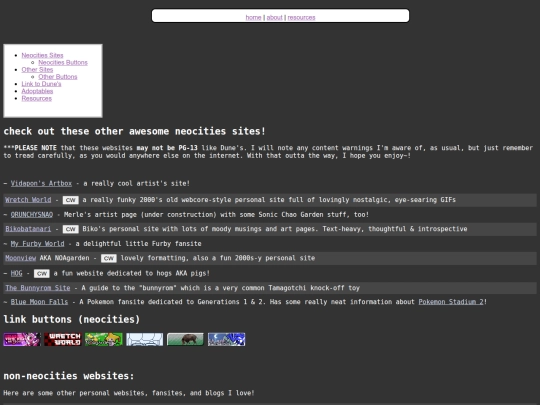The width and height of the screenshot is (540, 405).
Task: Visit the HOG website link
Action: coord(16,273)
